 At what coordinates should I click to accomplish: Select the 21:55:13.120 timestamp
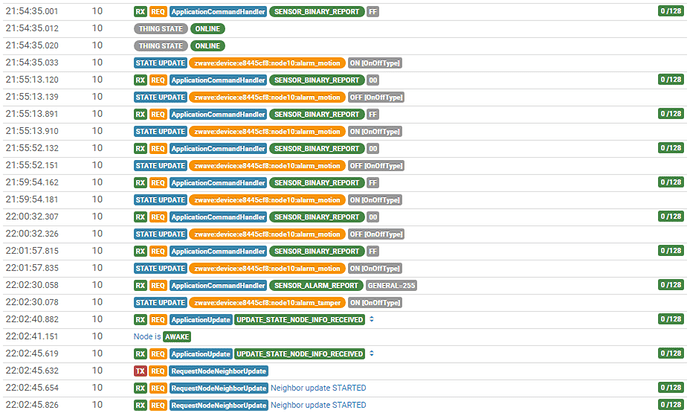click(32, 80)
